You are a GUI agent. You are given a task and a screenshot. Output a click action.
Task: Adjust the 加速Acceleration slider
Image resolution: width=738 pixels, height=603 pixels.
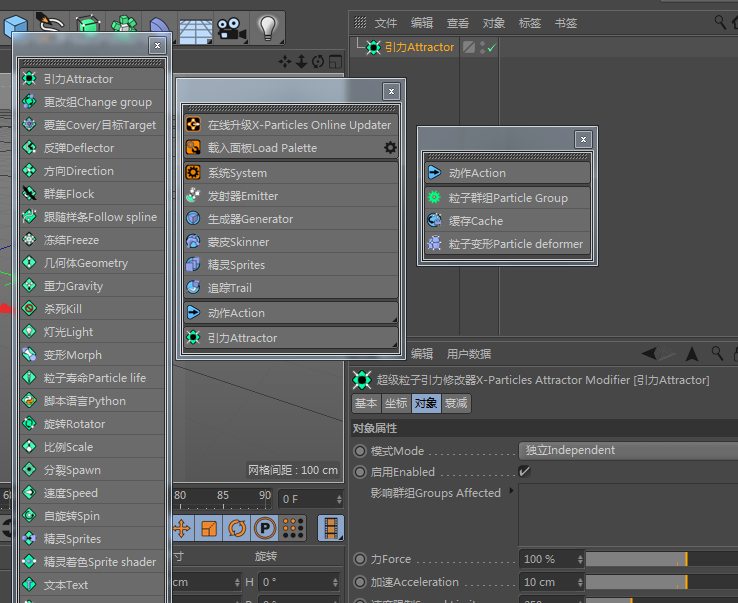[662, 582]
